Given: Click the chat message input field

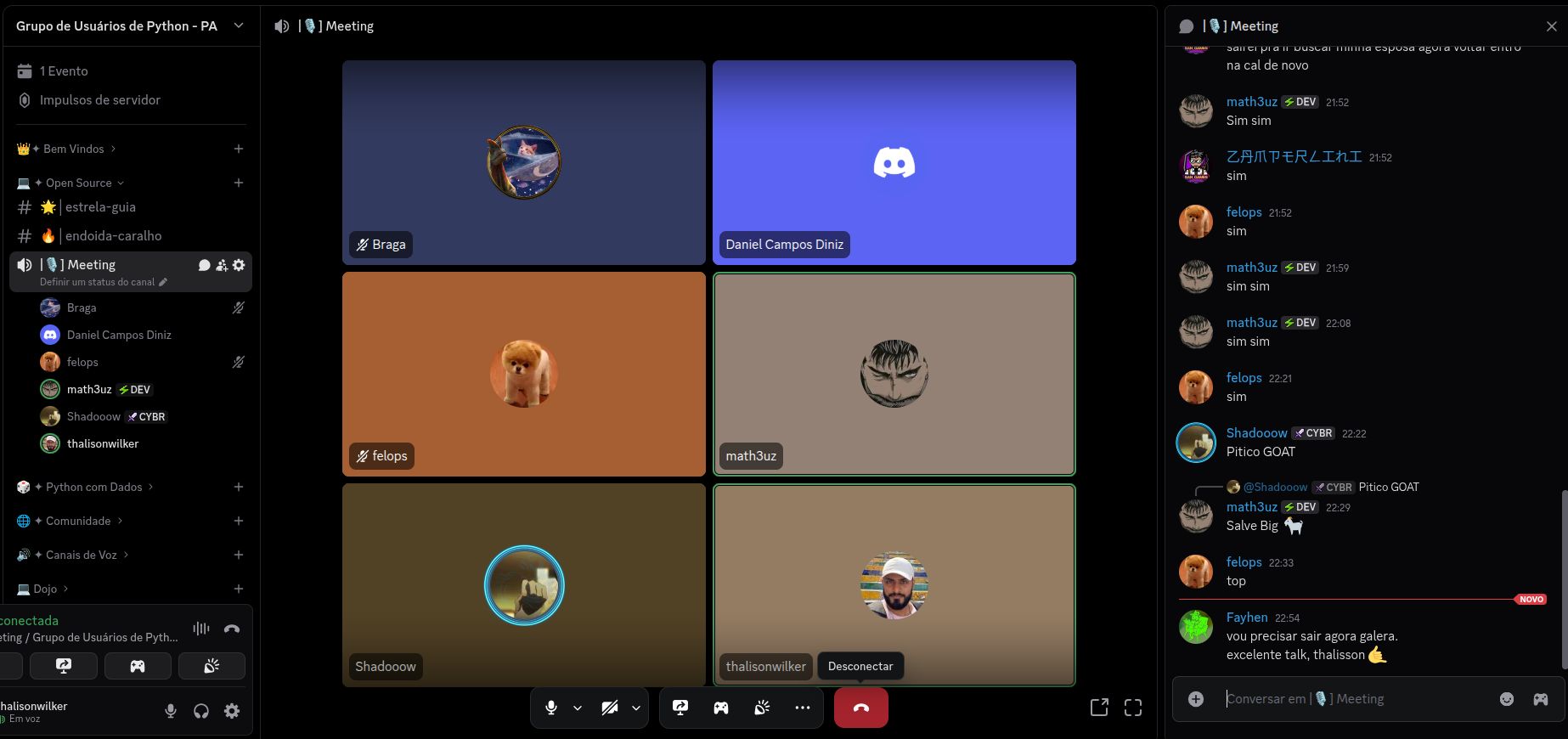Looking at the screenshot, I should tap(1351, 699).
